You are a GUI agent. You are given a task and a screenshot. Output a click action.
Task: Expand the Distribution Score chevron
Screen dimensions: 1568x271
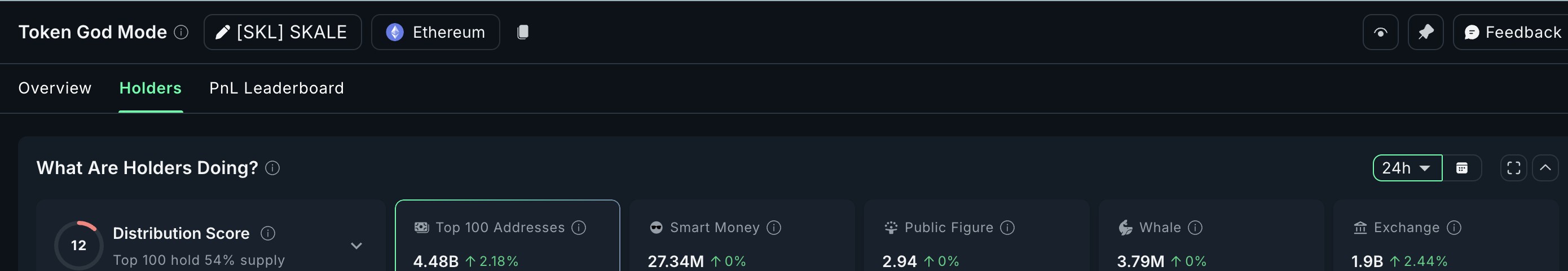(356, 246)
